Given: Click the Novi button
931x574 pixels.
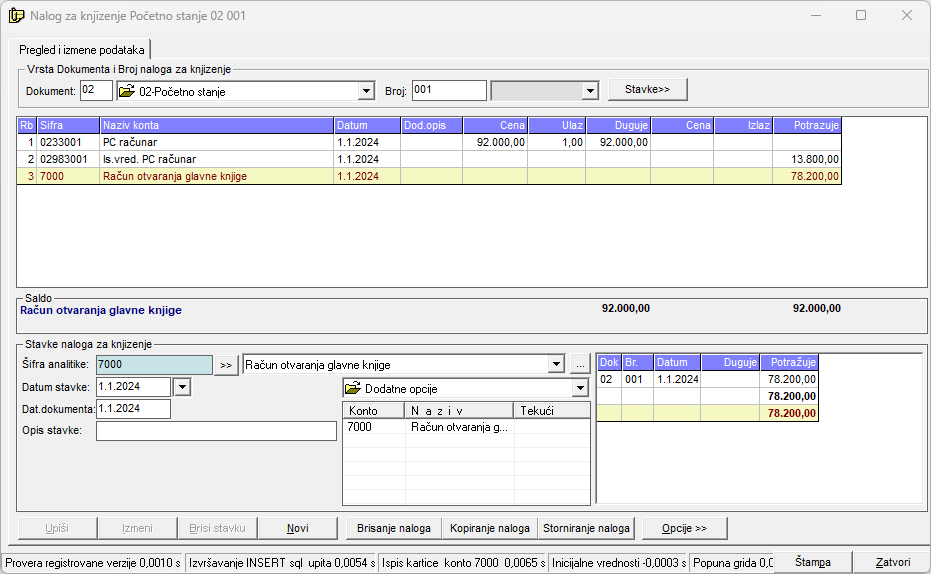Looking at the screenshot, I should (x=297, y=528).
